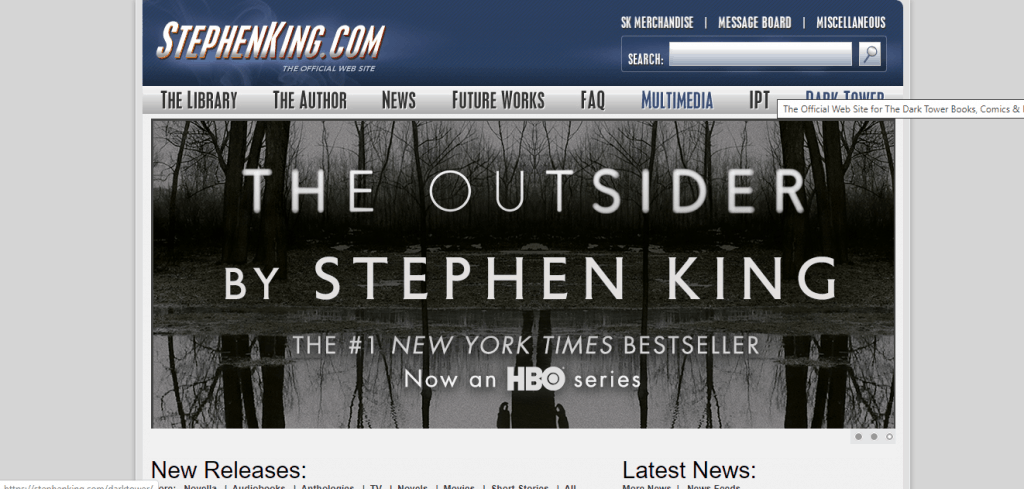
Task: Open the Future Works menu
Action: tap(498, 101)
